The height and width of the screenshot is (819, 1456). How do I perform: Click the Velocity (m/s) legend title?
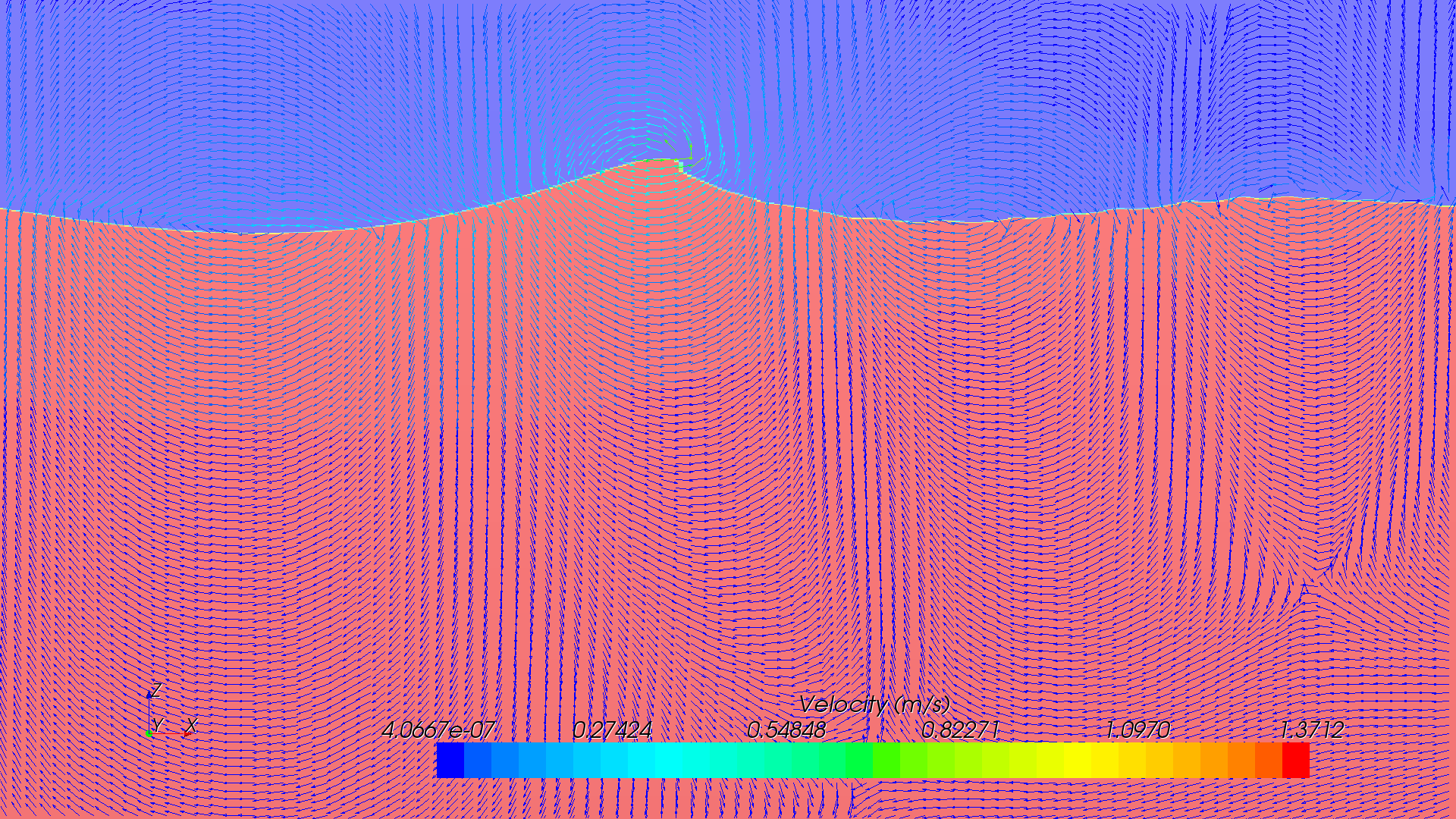874,704
